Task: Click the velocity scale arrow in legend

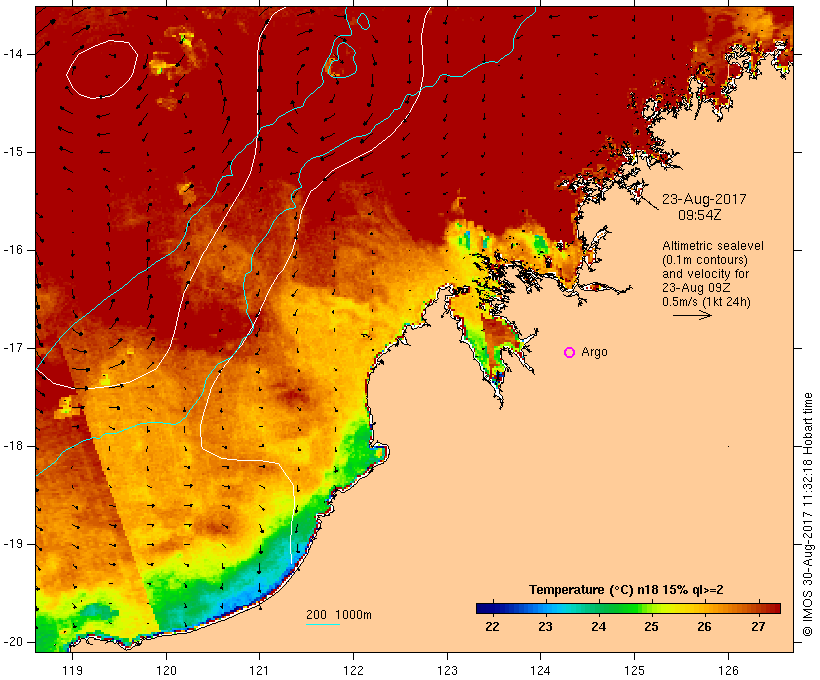Action: click(x=692, y=315)
